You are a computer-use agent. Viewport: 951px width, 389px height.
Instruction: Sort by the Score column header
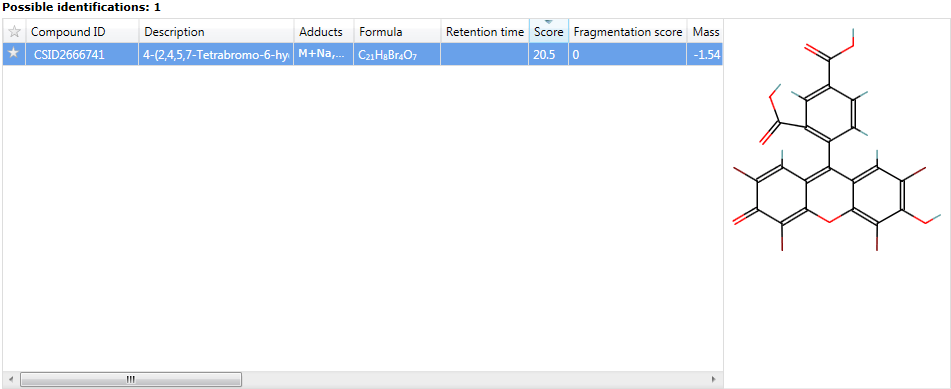pyautogui.click(x=548, y=32)
